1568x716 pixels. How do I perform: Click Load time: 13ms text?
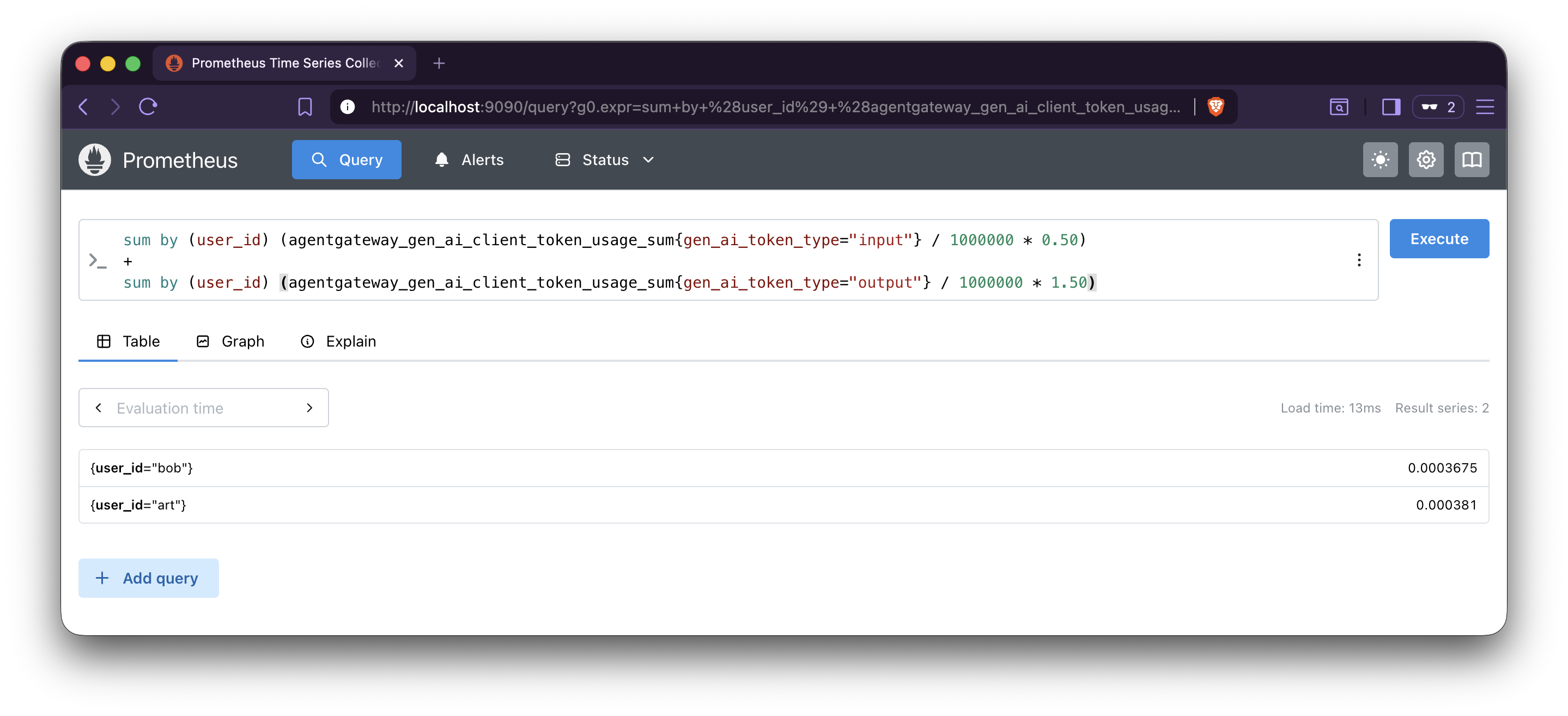(x=1330, y=408)
